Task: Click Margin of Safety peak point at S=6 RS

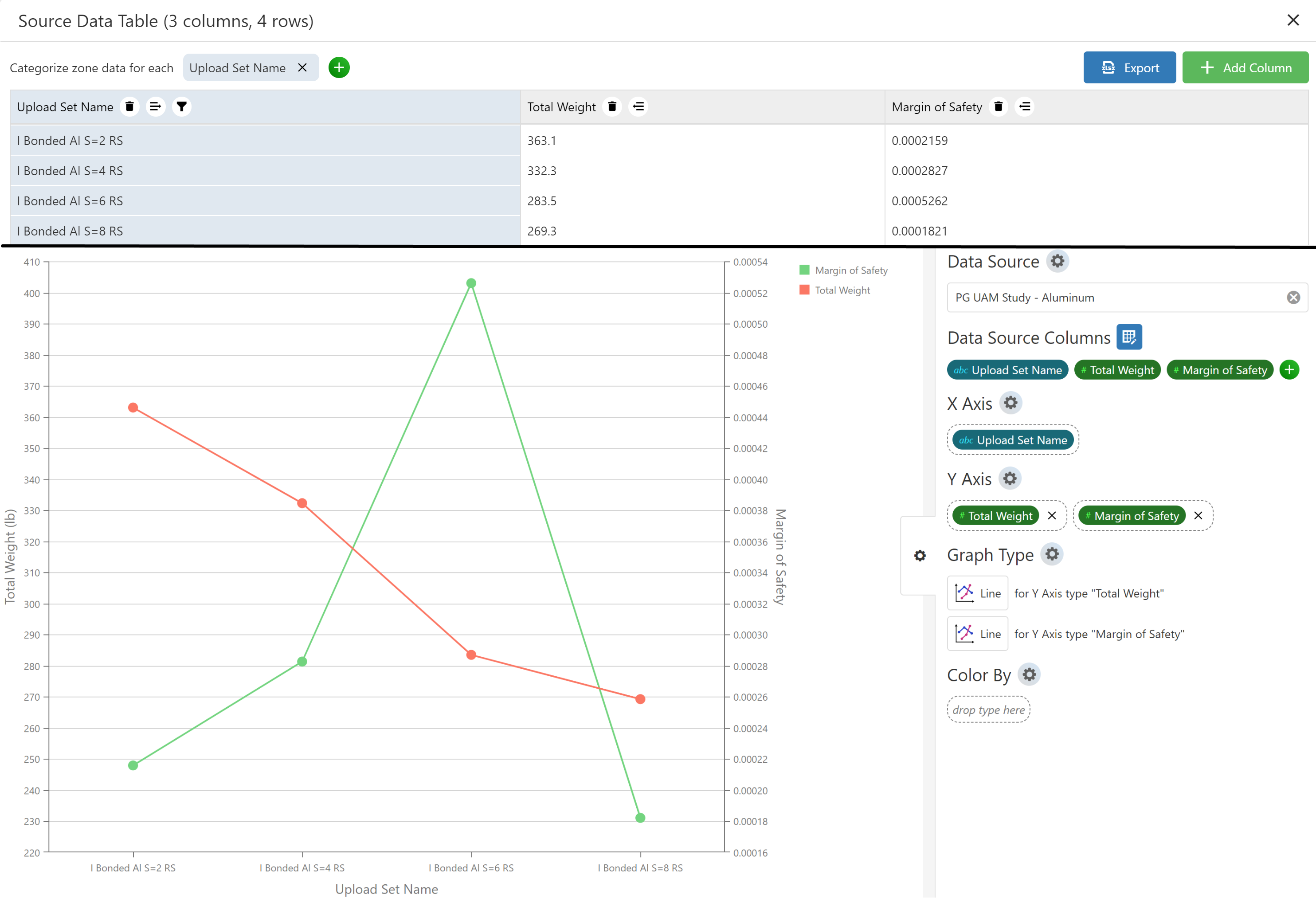Action: pyautogui.click(x=471, y=283)
